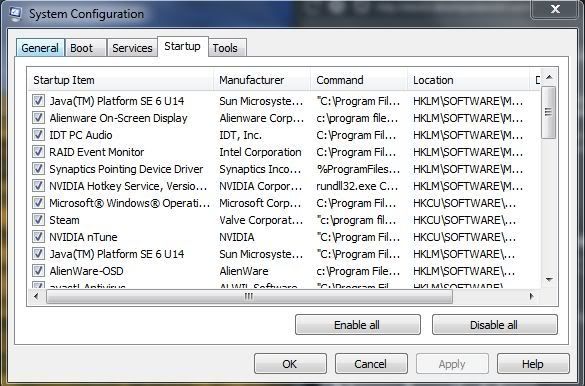The height and width of the screenshot is (386, 585).
Task: Click the Synaptics Inco... manufacturer cell
Action: [x=260, y=169]
